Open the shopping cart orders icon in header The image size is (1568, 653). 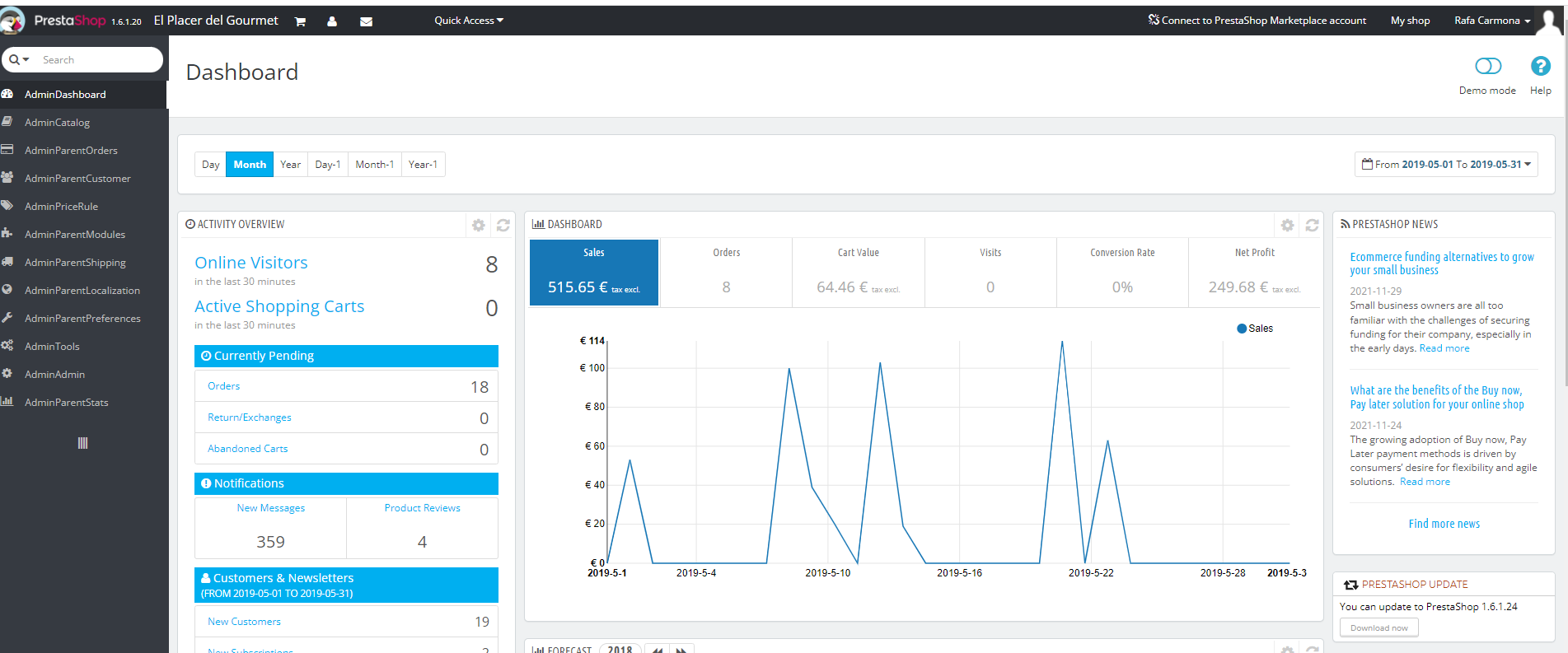point(300,21)
